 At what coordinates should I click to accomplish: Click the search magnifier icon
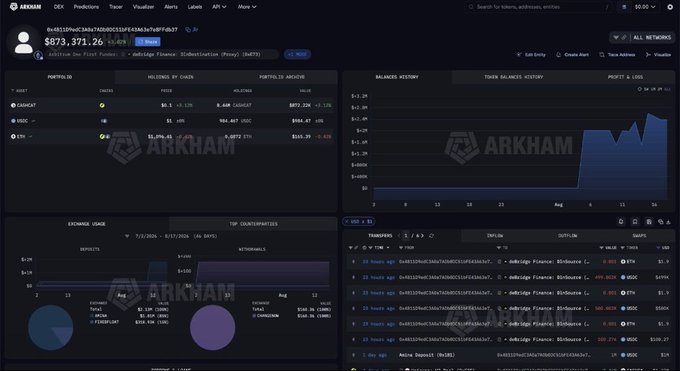coord(471,7)
